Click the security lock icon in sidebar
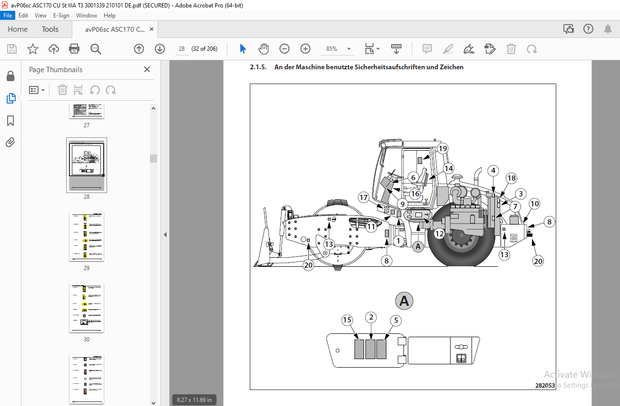Viewport: 620px width, 406px height. [11, 76]
